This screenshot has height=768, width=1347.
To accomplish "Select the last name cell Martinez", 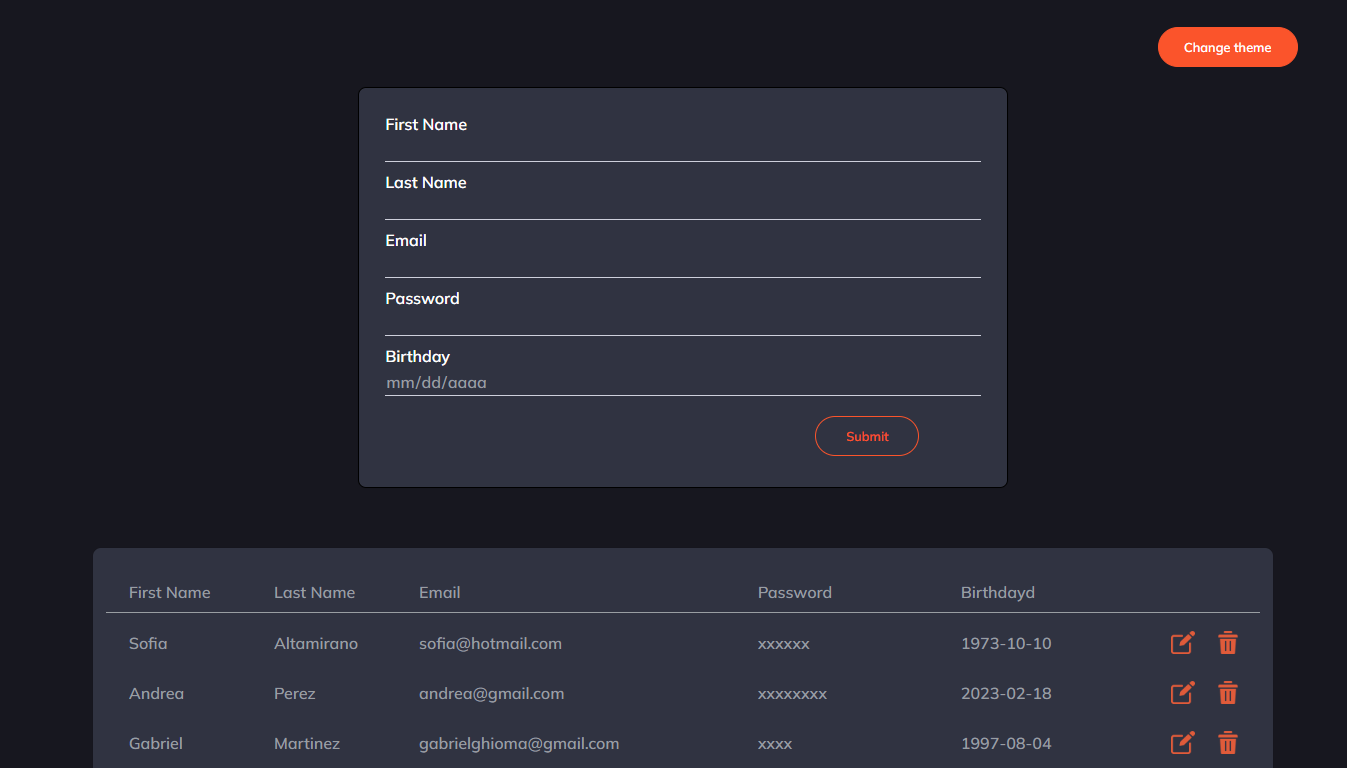I will [307, 743].
